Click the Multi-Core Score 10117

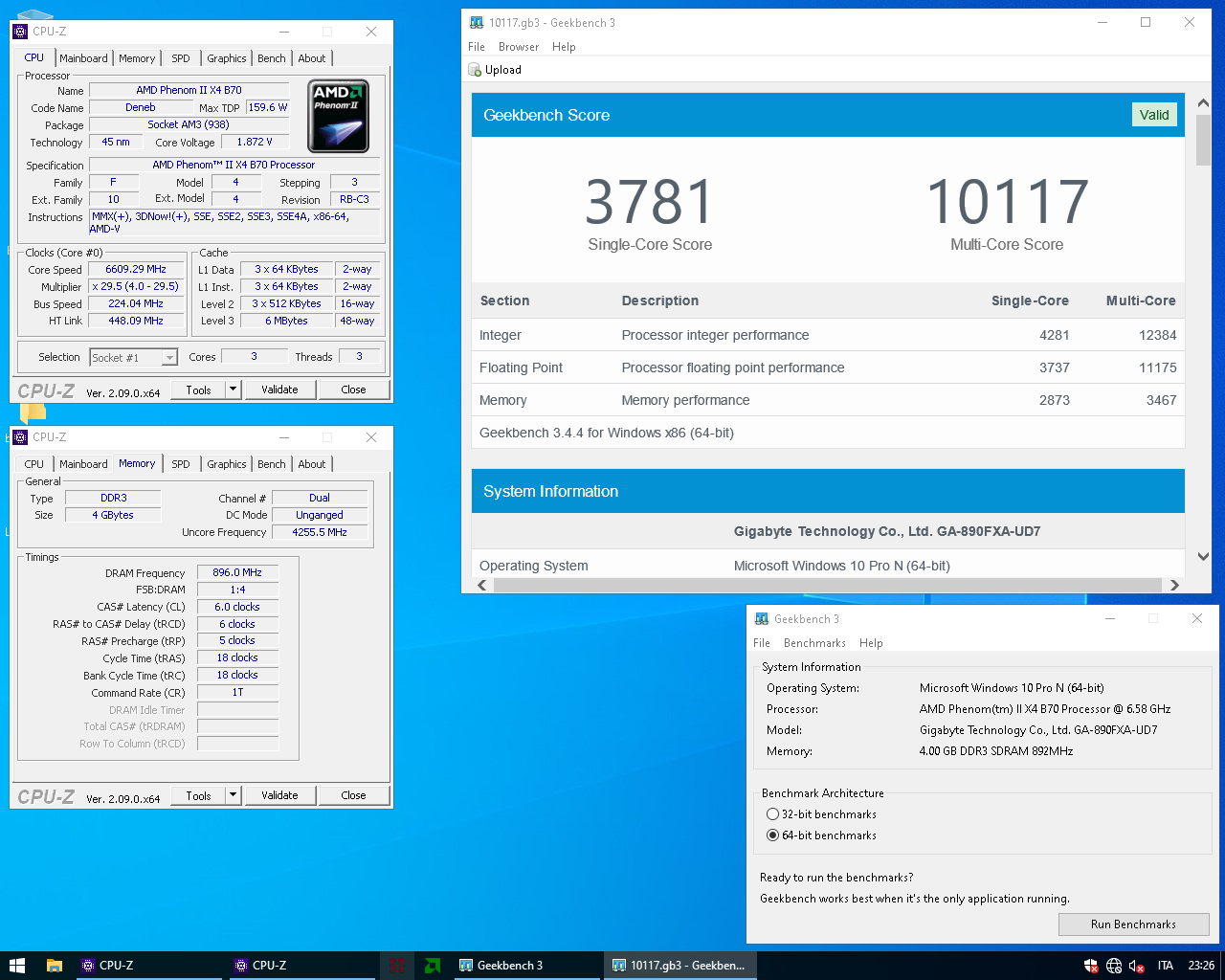[1007, 202]
